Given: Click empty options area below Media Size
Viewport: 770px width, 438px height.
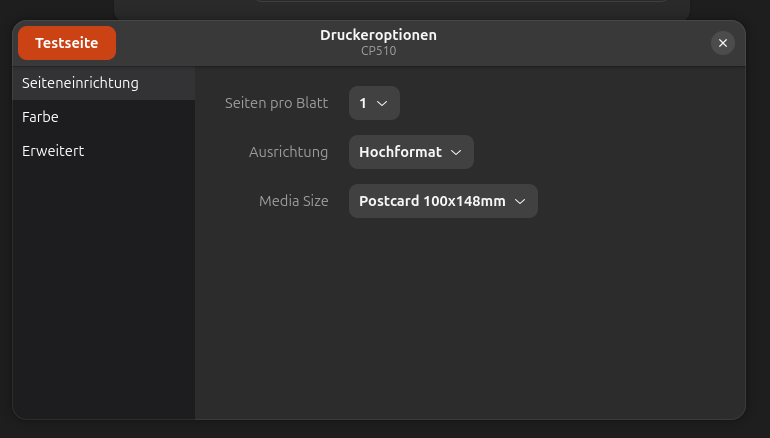Looking at the screenshot, I should (470, 320).
